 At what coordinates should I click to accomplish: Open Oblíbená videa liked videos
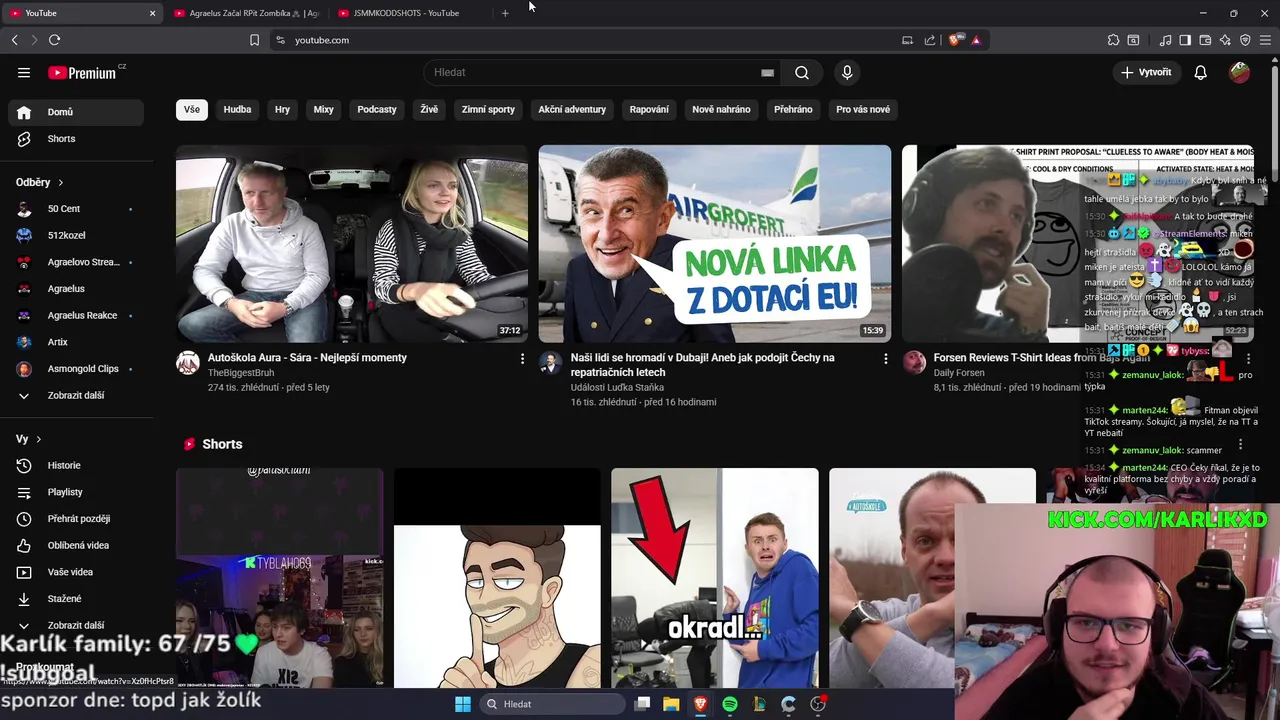(76, 545)
